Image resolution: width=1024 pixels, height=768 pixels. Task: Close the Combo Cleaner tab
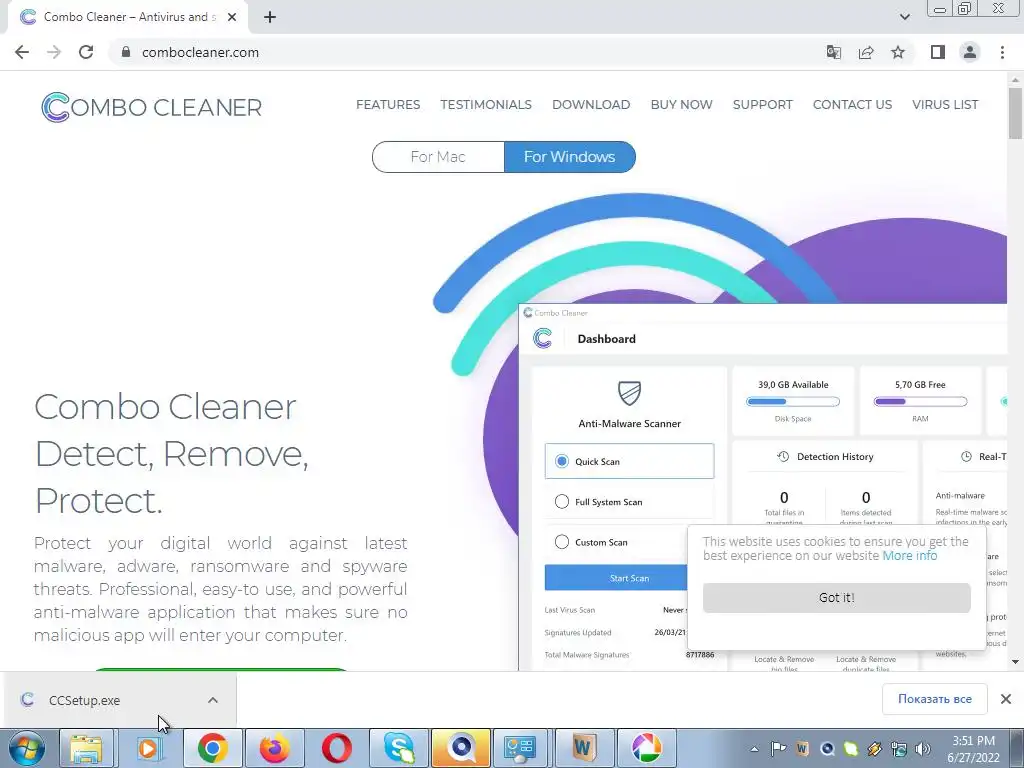tap(232, 17)
